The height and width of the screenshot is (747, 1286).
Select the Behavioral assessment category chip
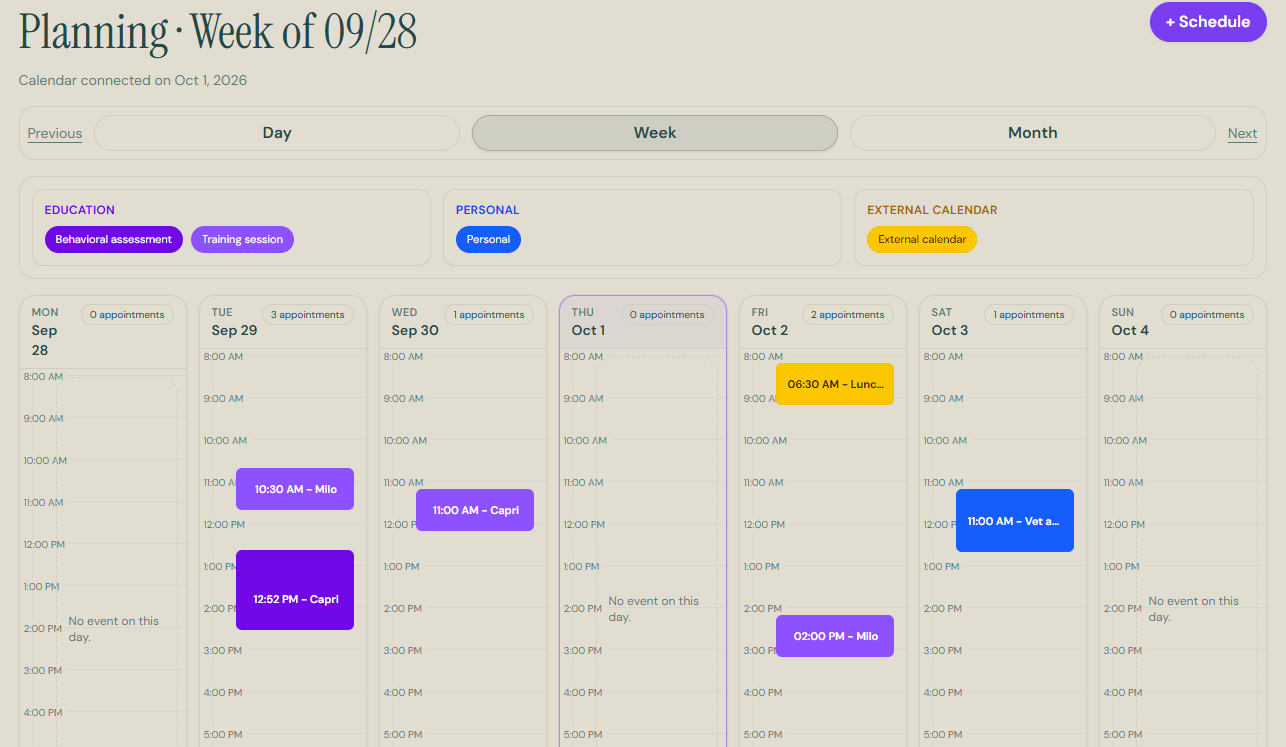[114, 240]
